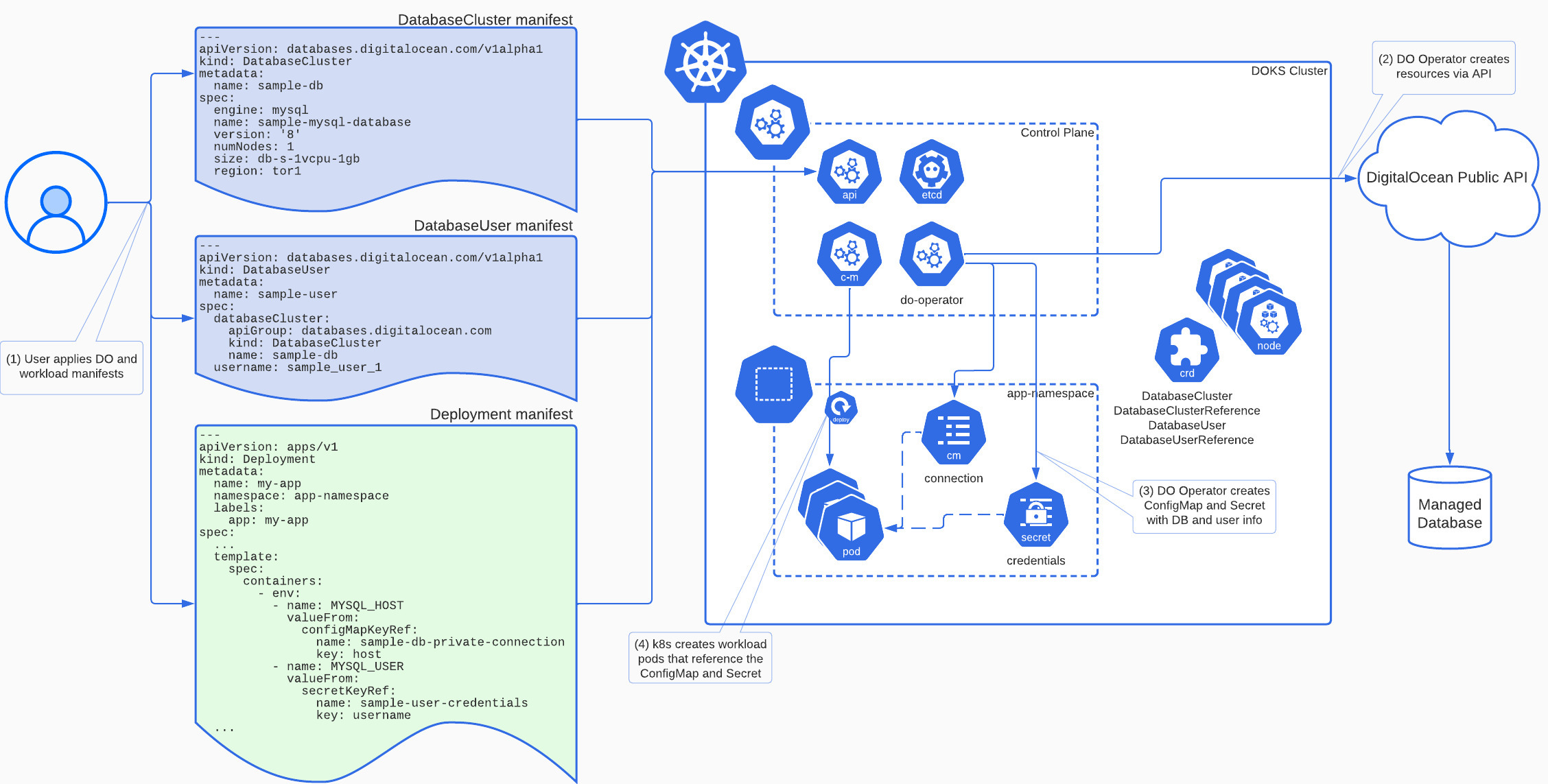This screenshot has height=784, width=1548.
Task: Click the 'key: host' line
Action: click(349, 654)
